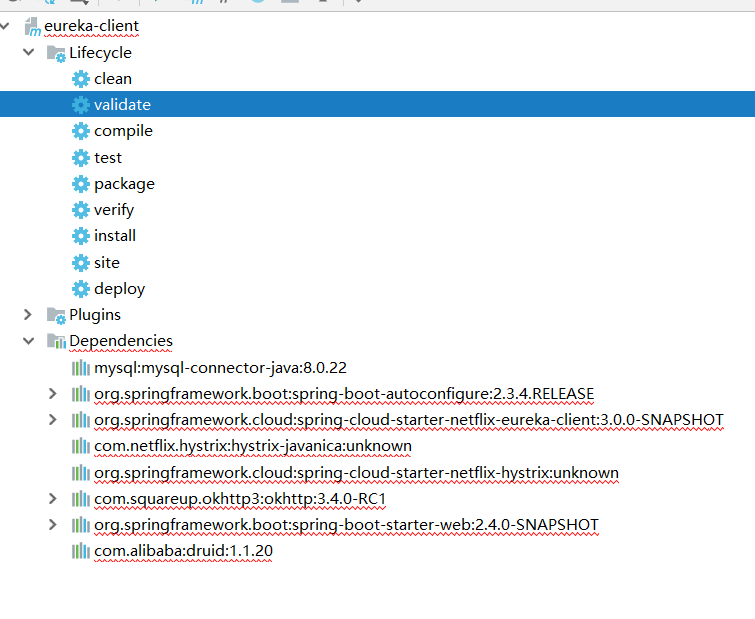Viewport: 755px width, 619px height.
Task: Click the Dependencies folder icon
Action: [x=56, y=341]
